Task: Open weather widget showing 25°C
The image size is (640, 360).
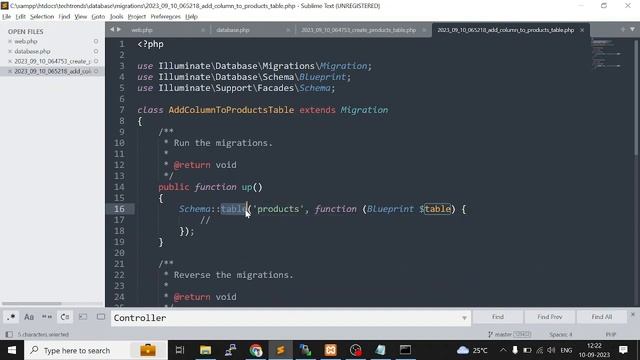Action: [472, 350]
